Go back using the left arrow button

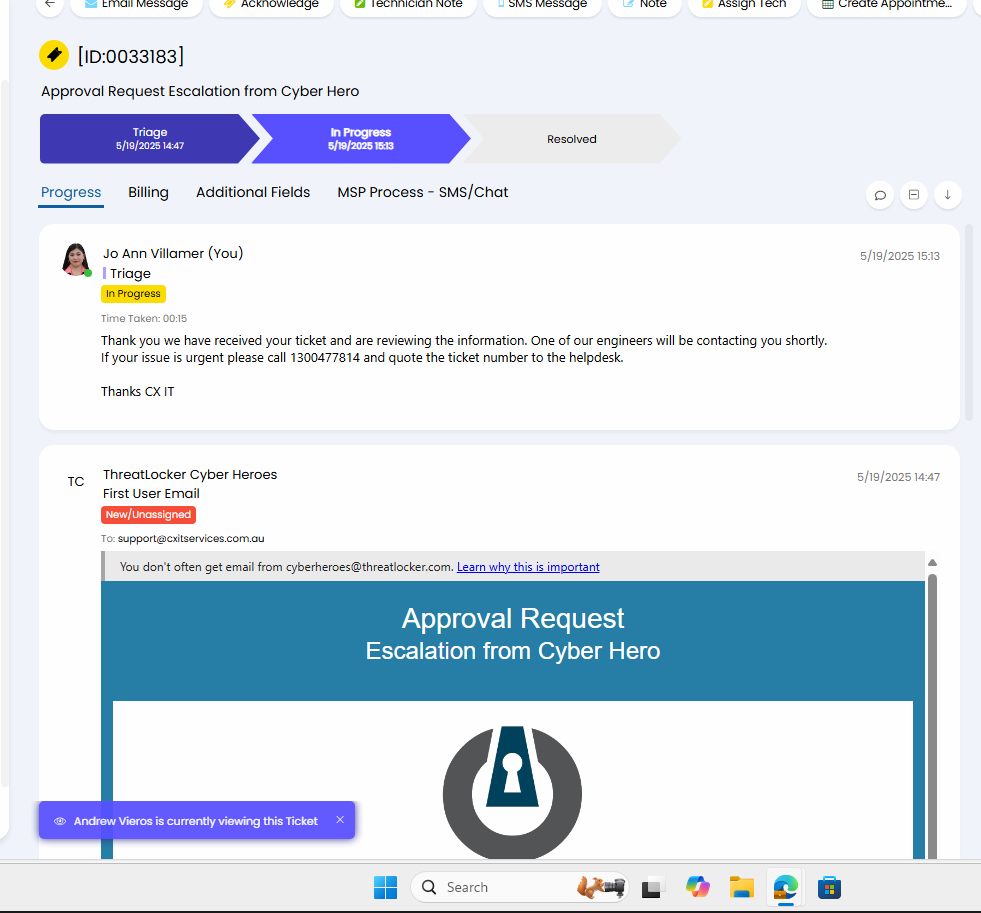(49, 4)
